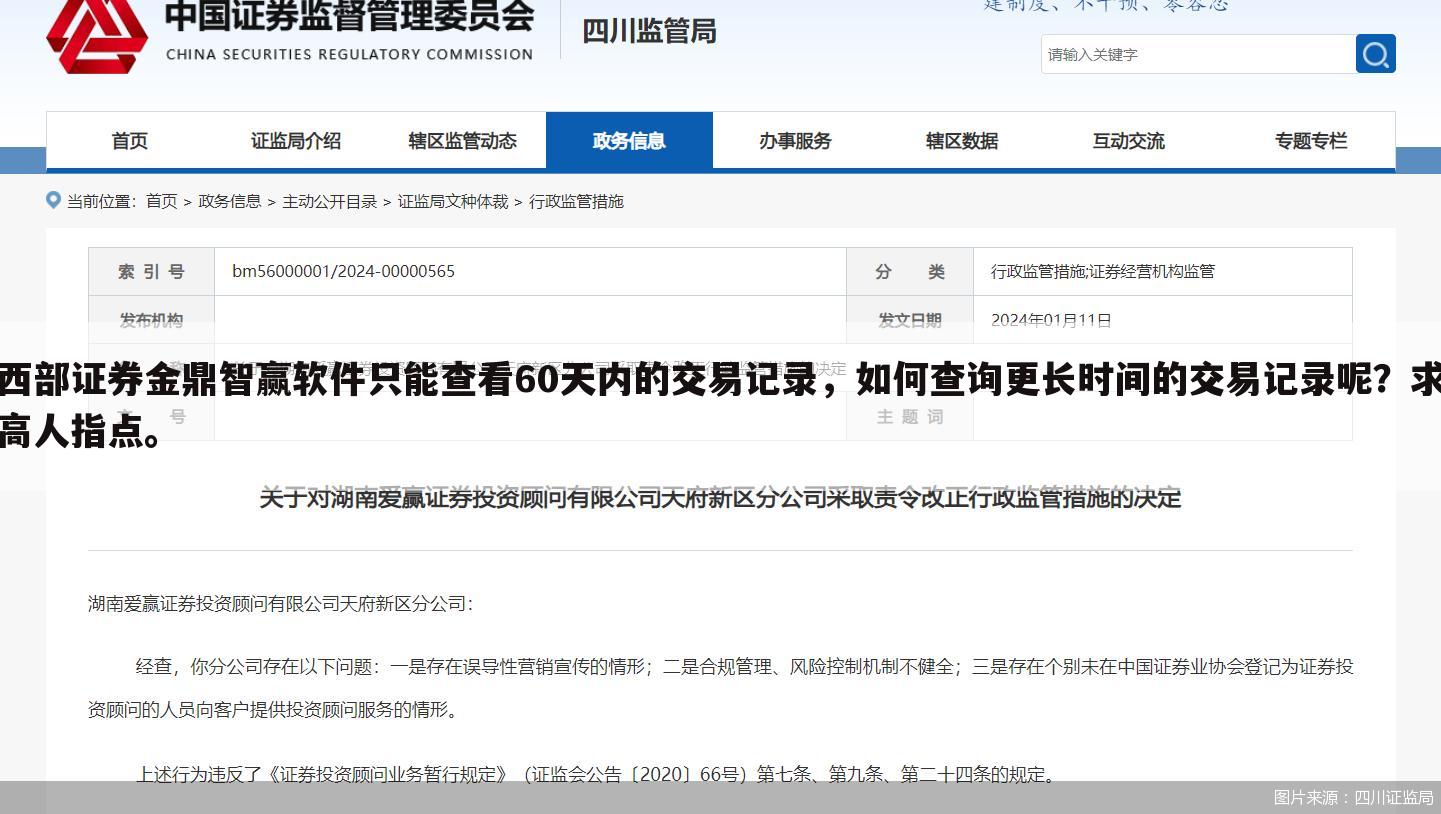The width and height of the screenshot is (1441, 814).
Task: Click the salutation line 湖南爱赢证券投资顾问有限公司天府新区分公司:
Action: [x=280, y=603]
